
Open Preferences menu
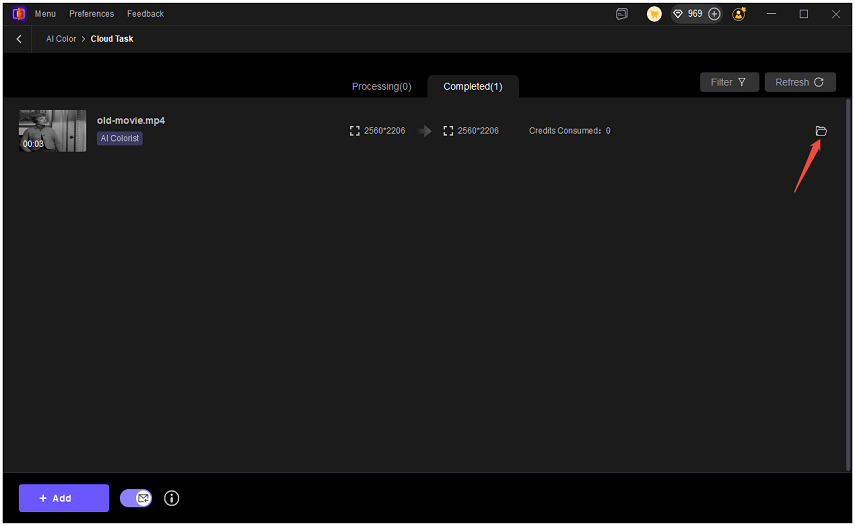point(92,14)
